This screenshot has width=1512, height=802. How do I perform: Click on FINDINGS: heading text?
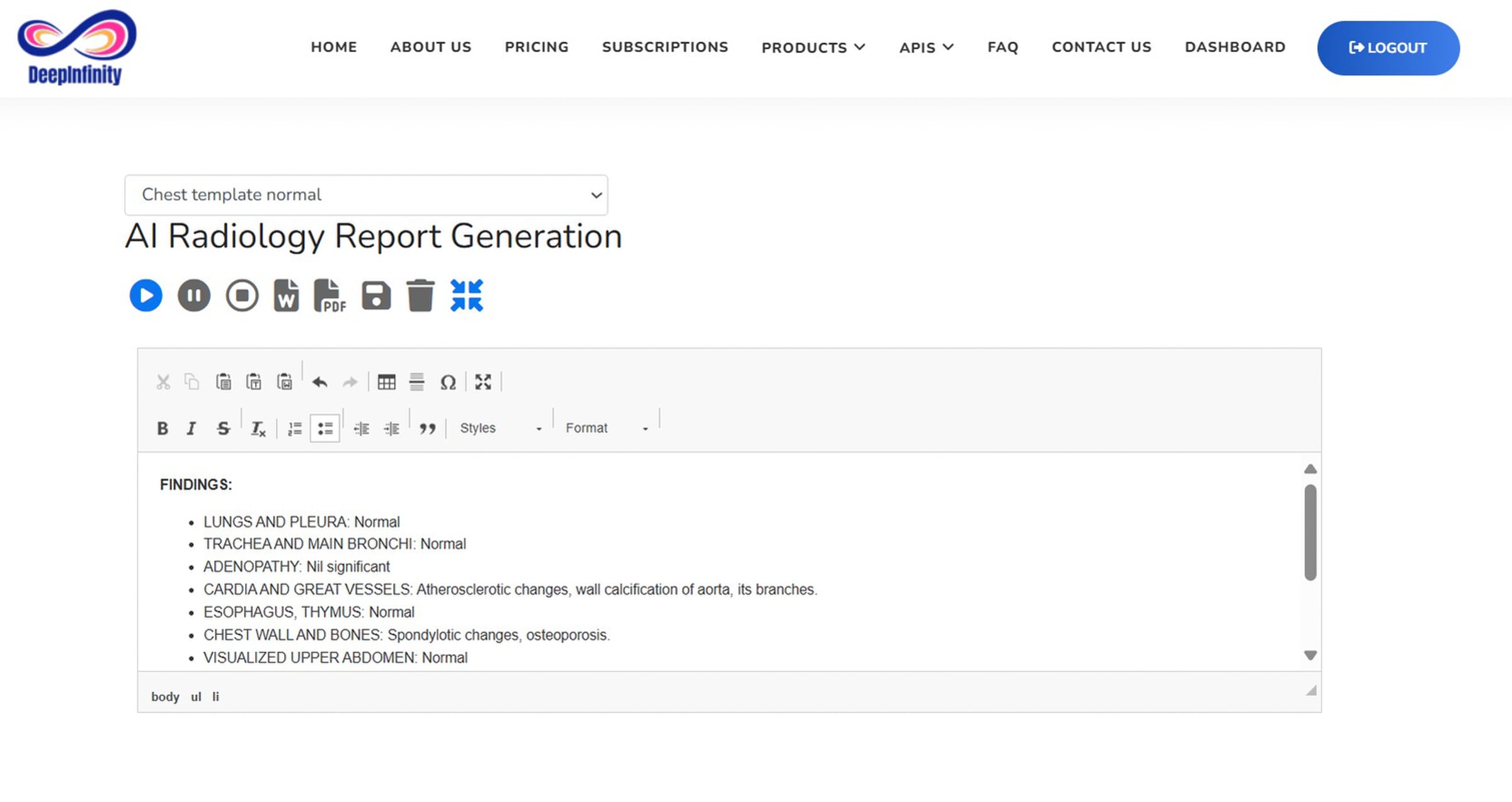pyautogui.click(x=196, y=484)
